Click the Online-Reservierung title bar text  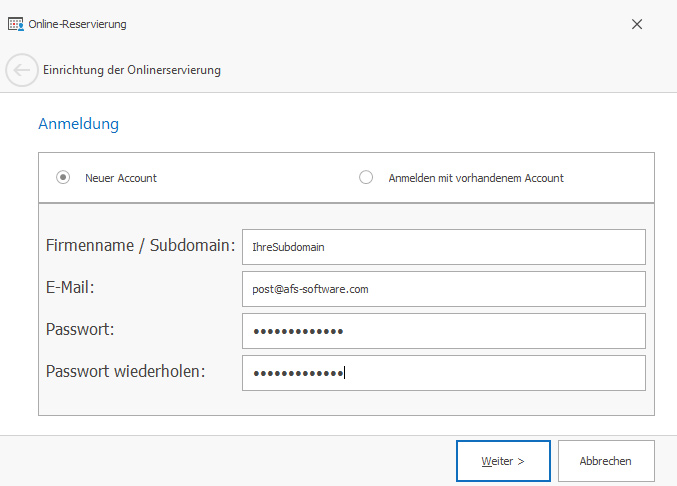click(x=77, y=24)
